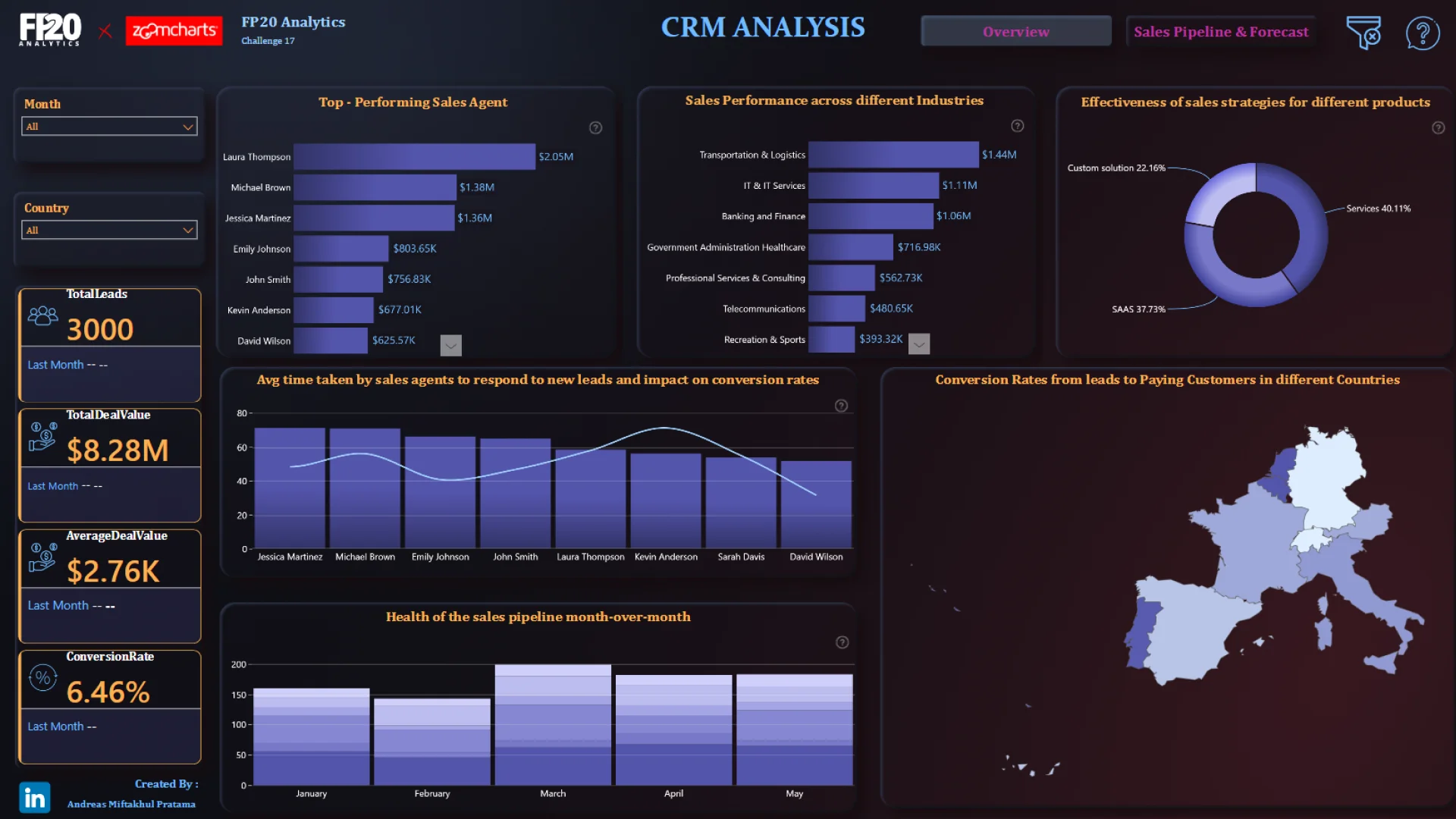Click the $8.28M Total Deal Value
Screen dimensions: 1456x819
[x=118, y=450]
